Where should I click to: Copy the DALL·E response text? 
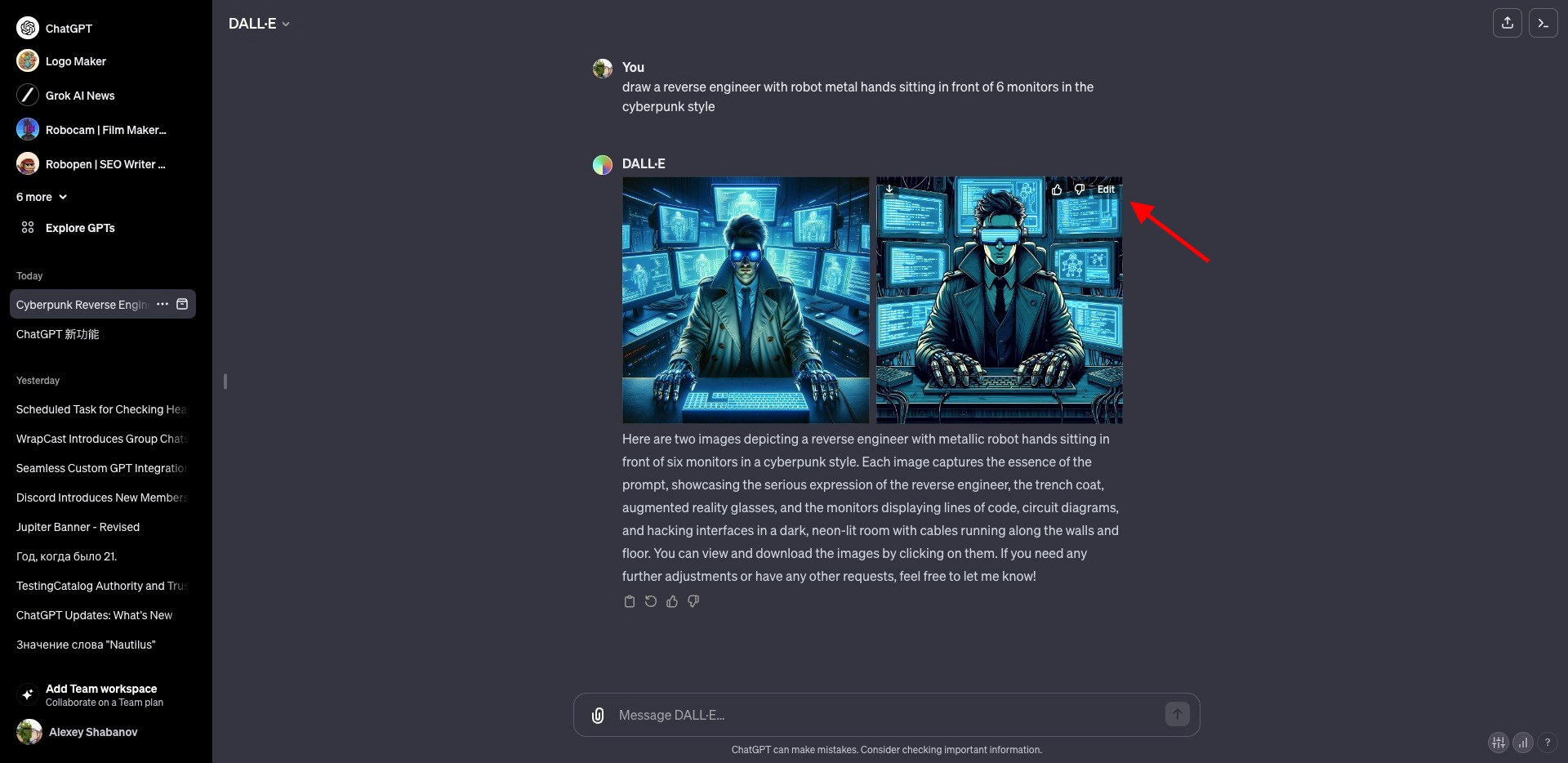pos(629,601)
